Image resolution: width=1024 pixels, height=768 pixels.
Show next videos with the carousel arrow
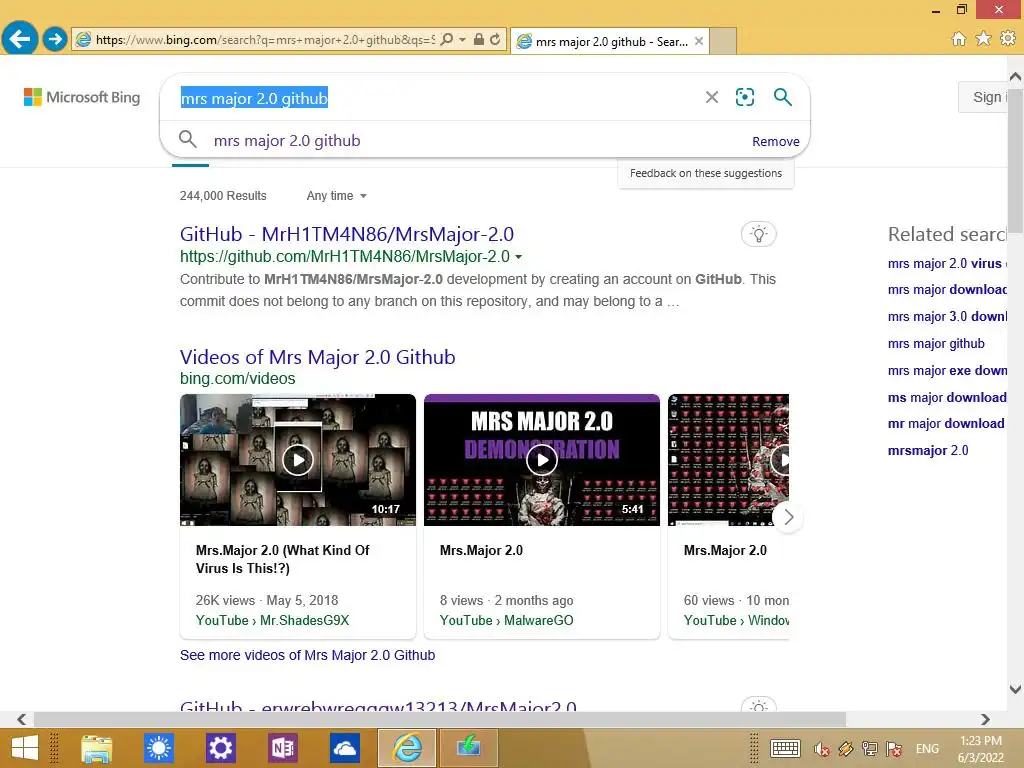tap(788, 517)
